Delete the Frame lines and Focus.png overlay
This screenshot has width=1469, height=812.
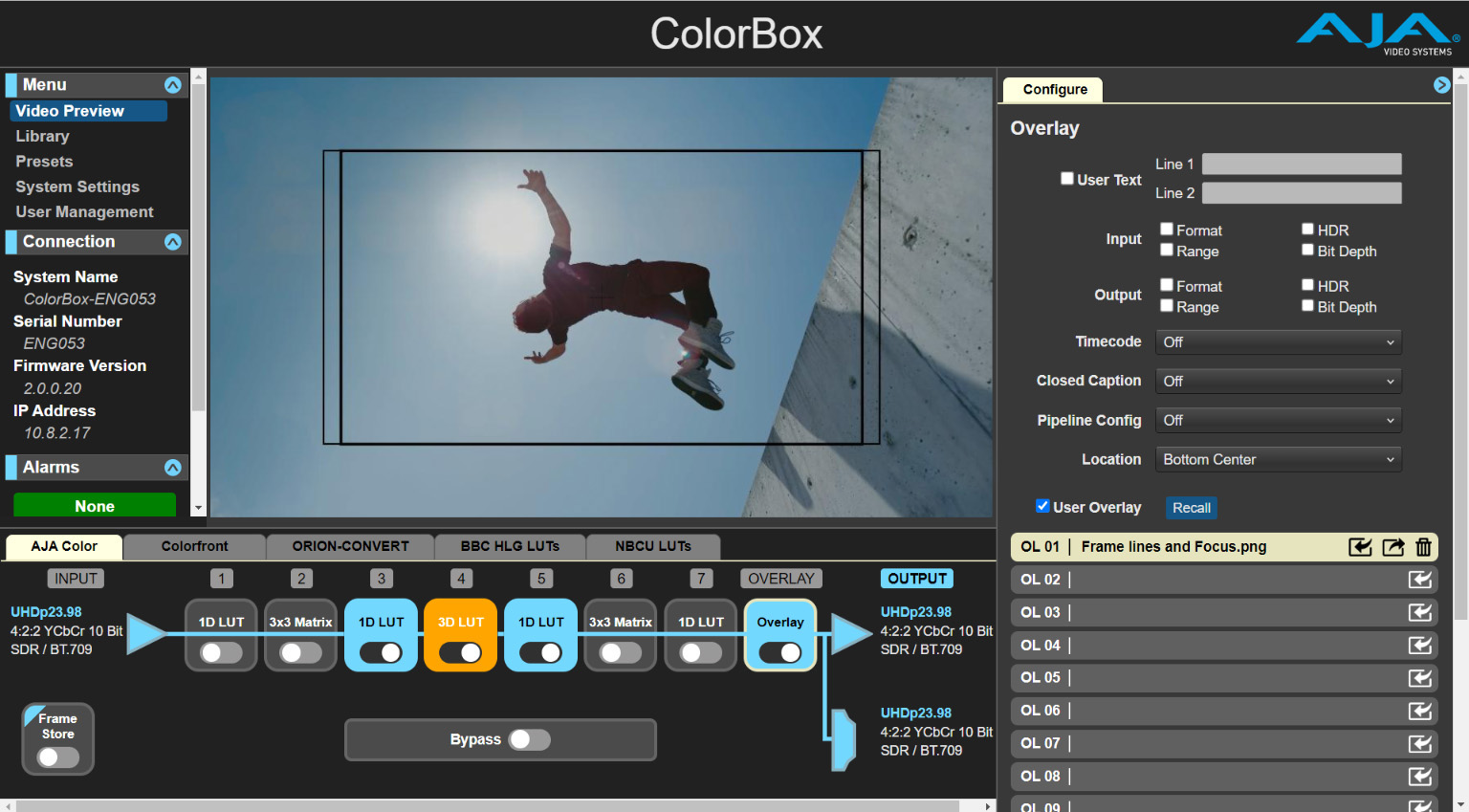(x=1424, y=547)
